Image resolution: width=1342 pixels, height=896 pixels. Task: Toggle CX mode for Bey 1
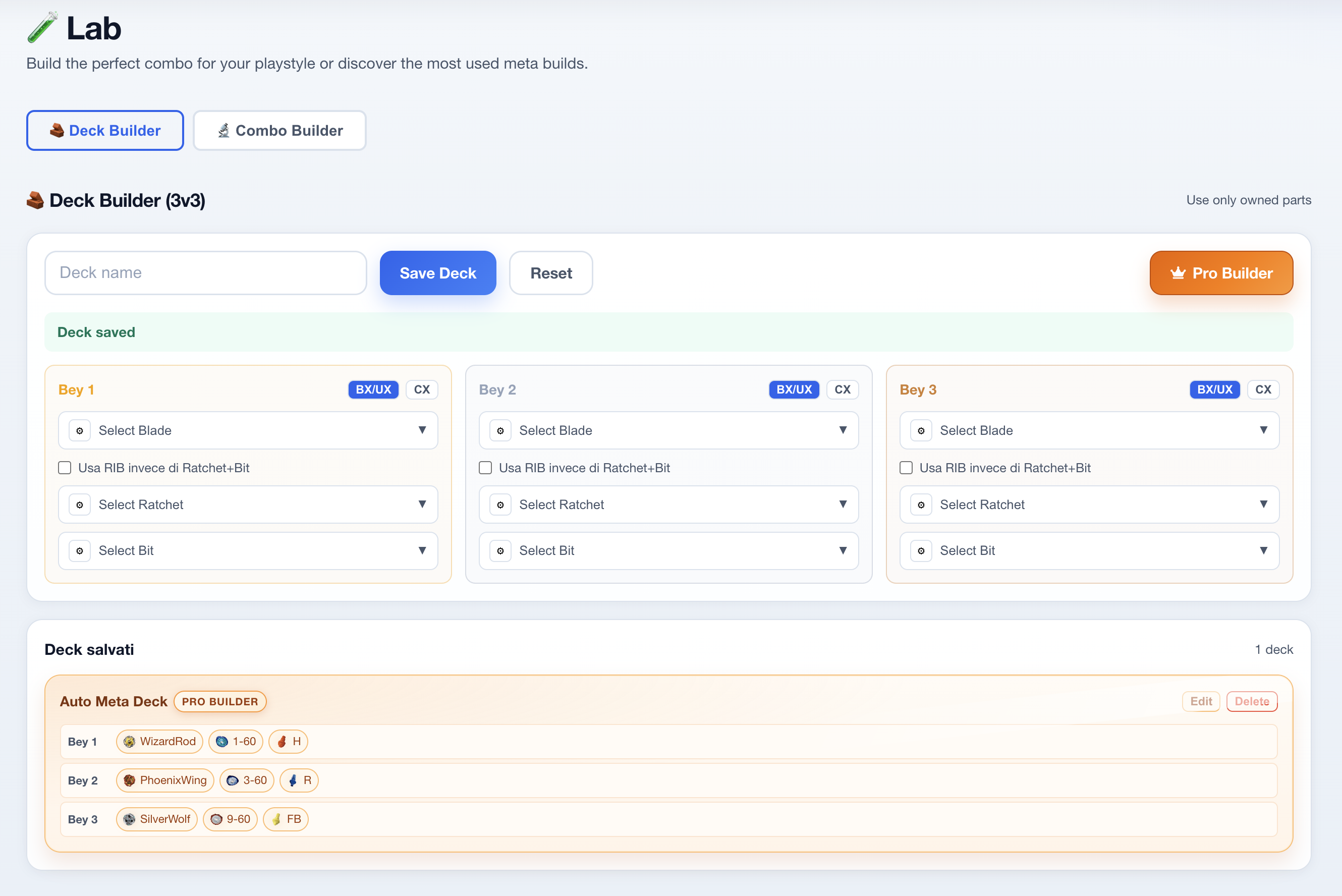[x=422, y=389]
